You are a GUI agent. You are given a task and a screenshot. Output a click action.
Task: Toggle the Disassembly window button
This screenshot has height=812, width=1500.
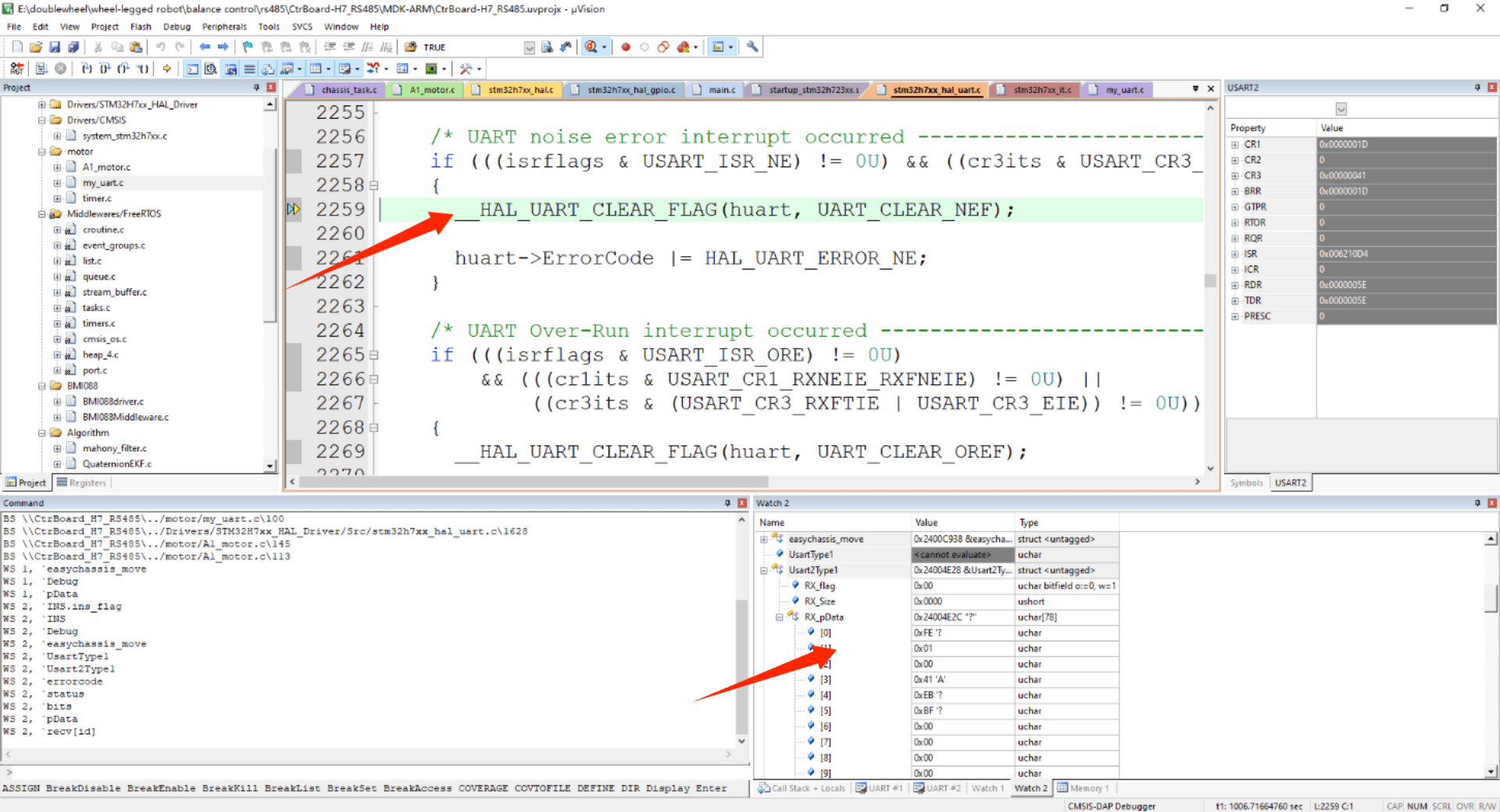211,69
